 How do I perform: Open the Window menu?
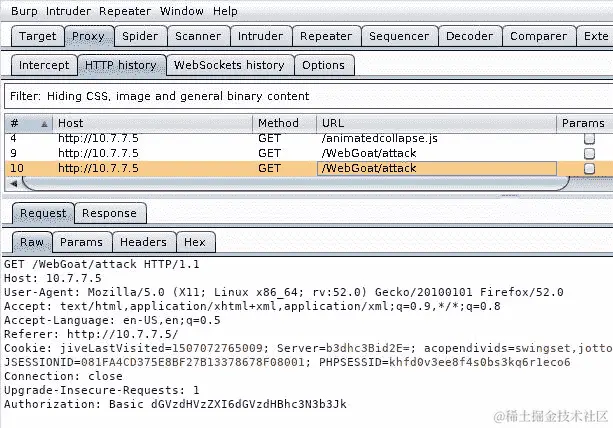coord(182,11)
